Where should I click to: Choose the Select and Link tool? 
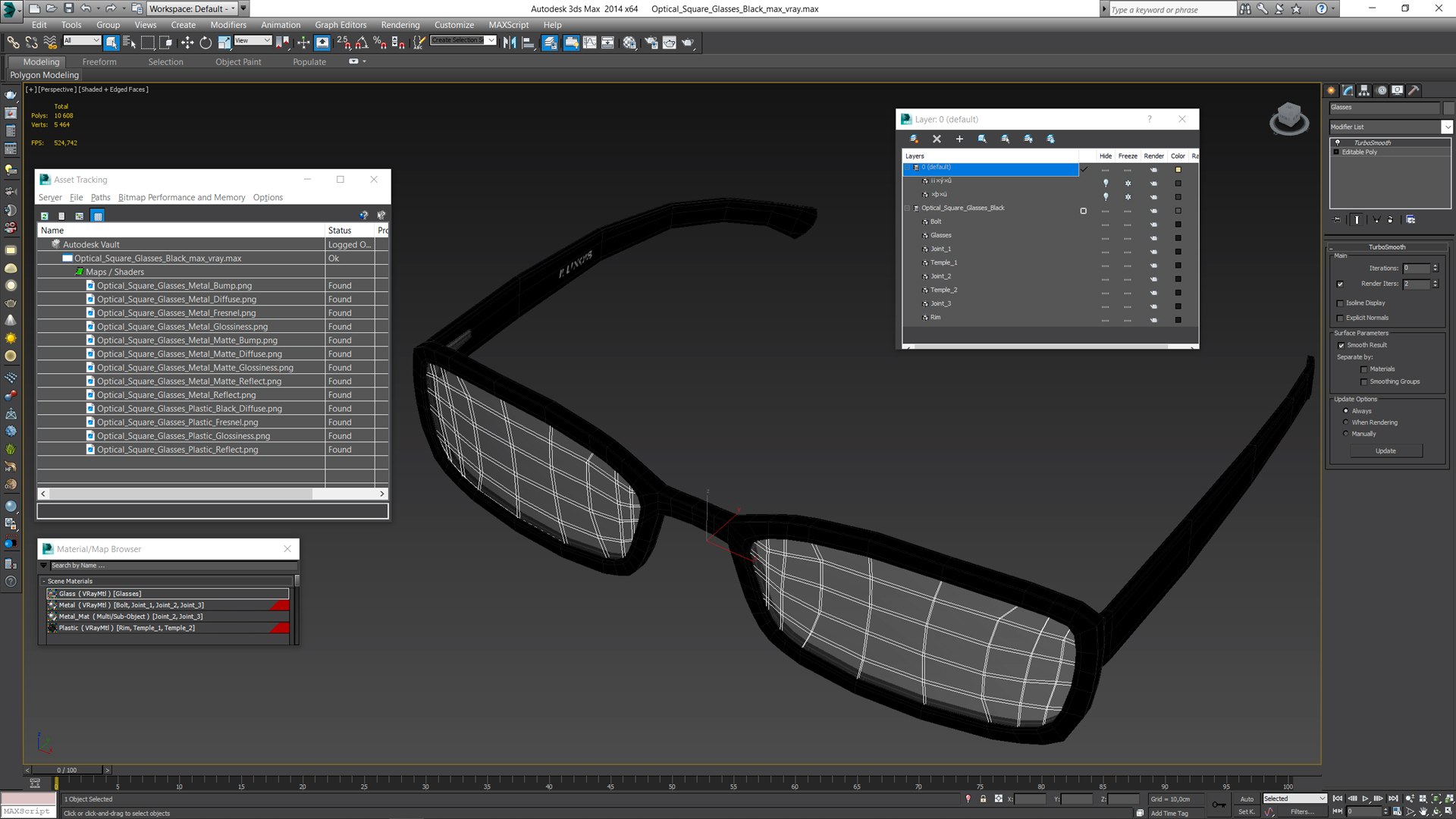[13, 43]
